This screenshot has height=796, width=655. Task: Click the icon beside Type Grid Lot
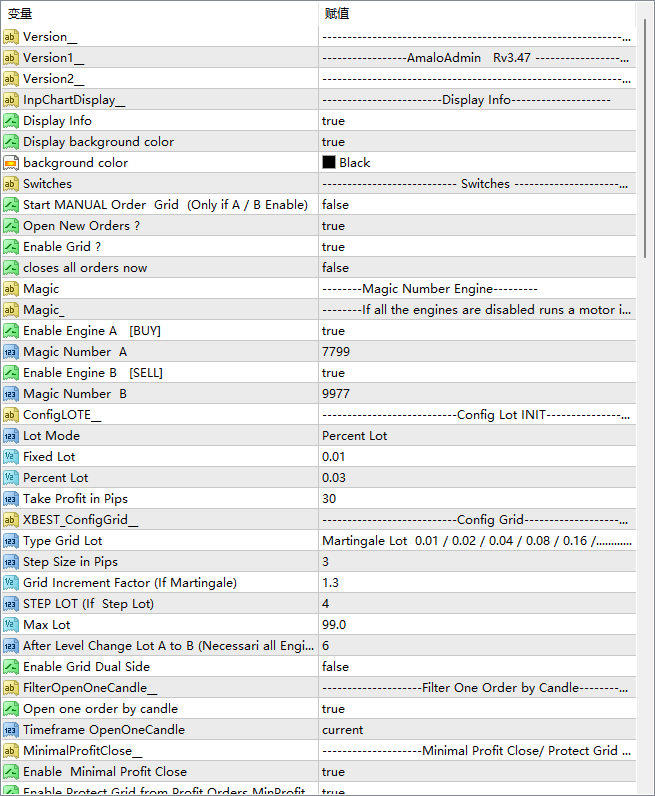tap(11, 541)
